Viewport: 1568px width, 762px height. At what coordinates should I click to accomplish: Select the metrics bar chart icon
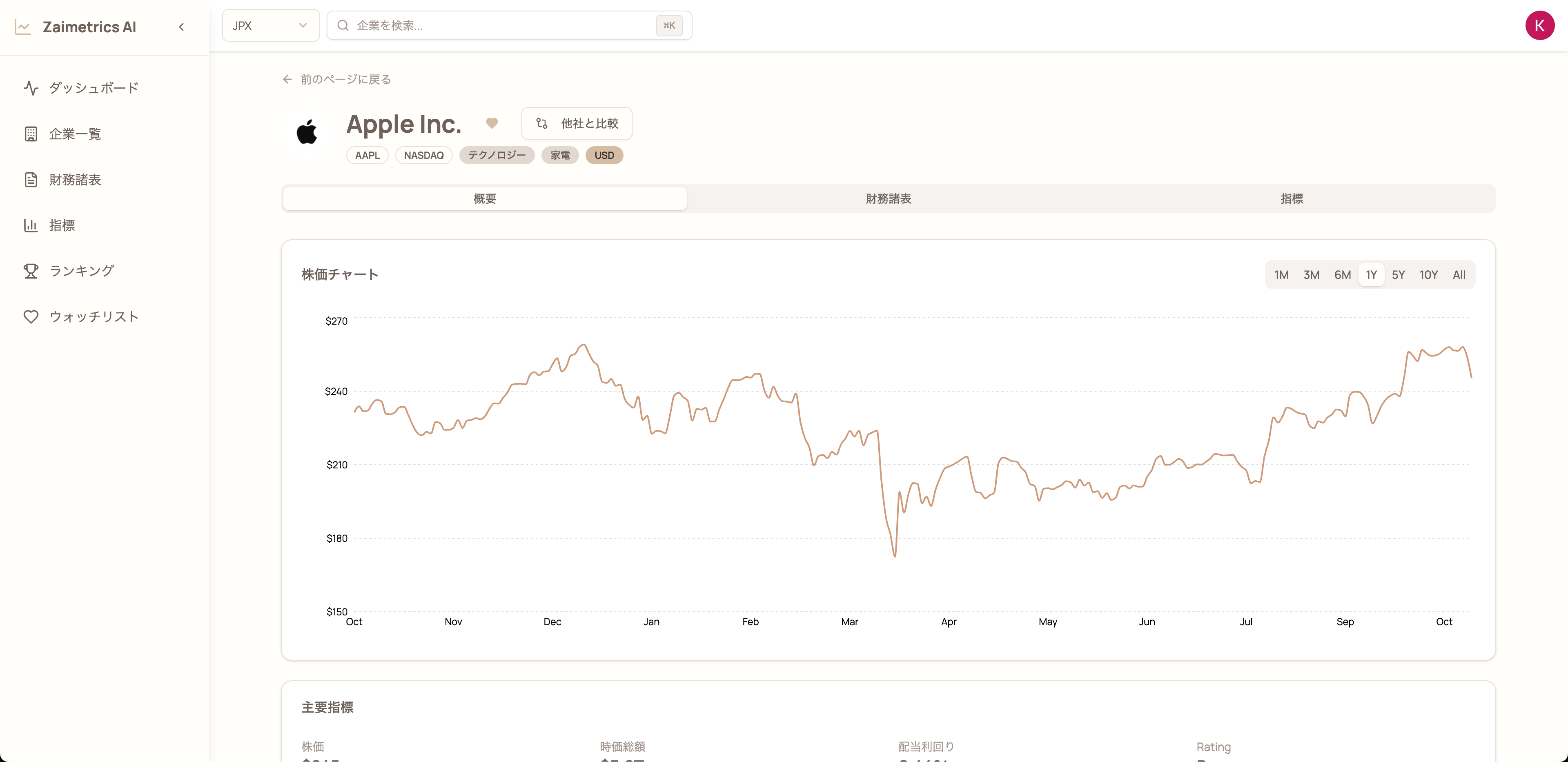pyautogui.click(x=31, y=225)
